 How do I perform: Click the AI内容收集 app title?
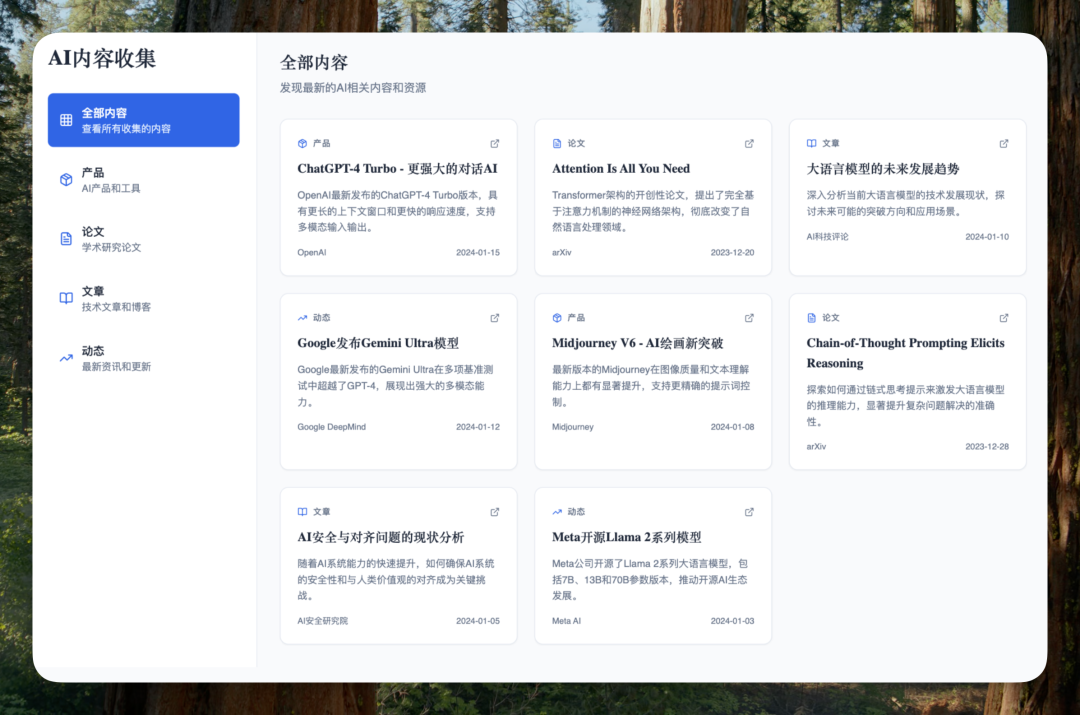pyautogui.click(x=102, y=59)
